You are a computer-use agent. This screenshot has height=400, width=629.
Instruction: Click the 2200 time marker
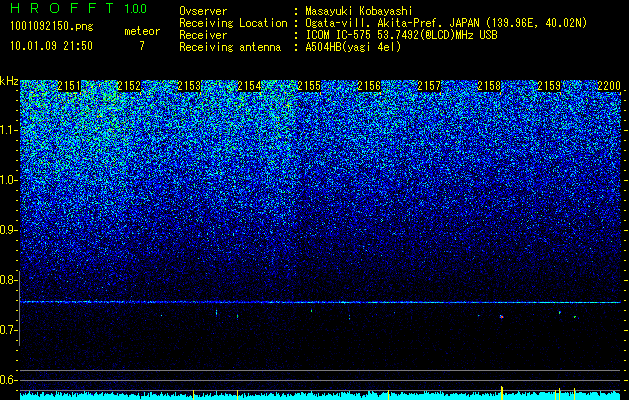[609, 86]
